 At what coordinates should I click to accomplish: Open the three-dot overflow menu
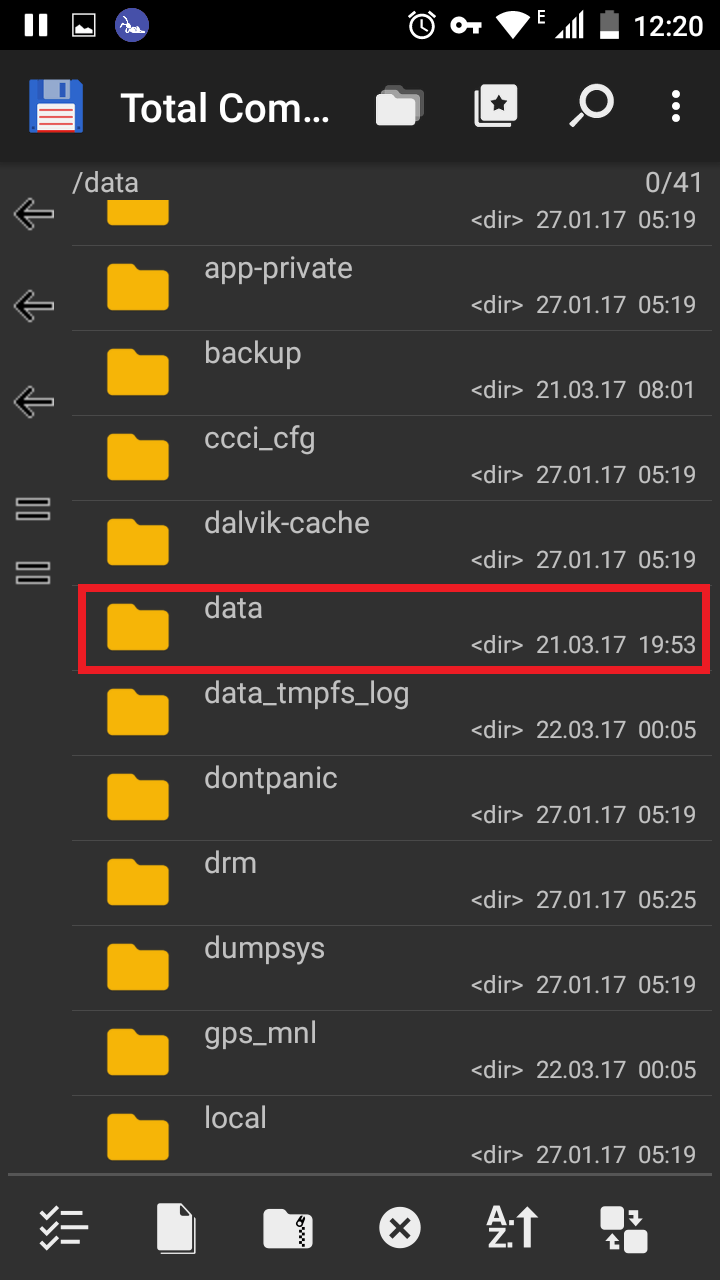click(676, 106)
